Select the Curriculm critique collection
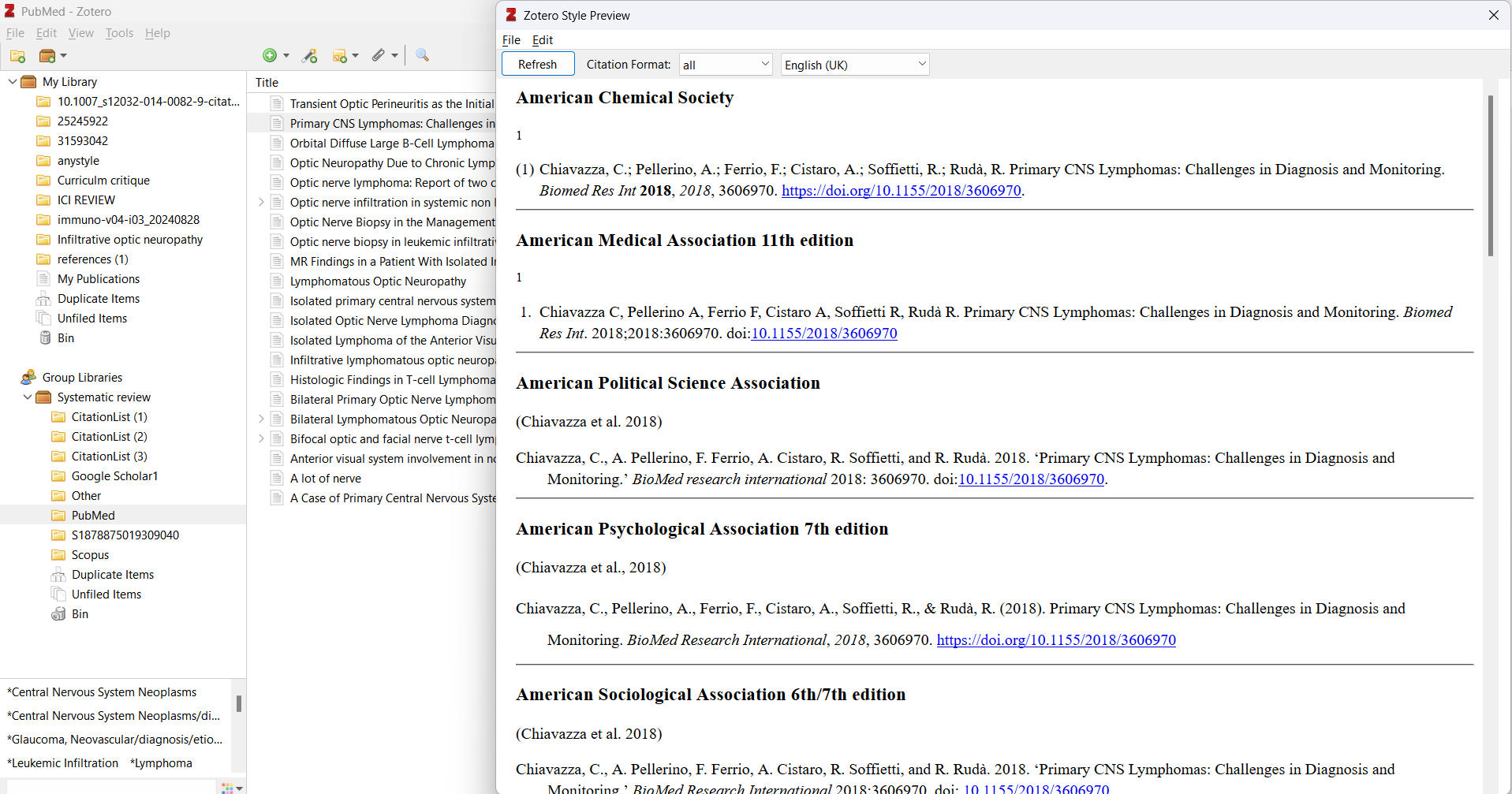 point(103,180)
